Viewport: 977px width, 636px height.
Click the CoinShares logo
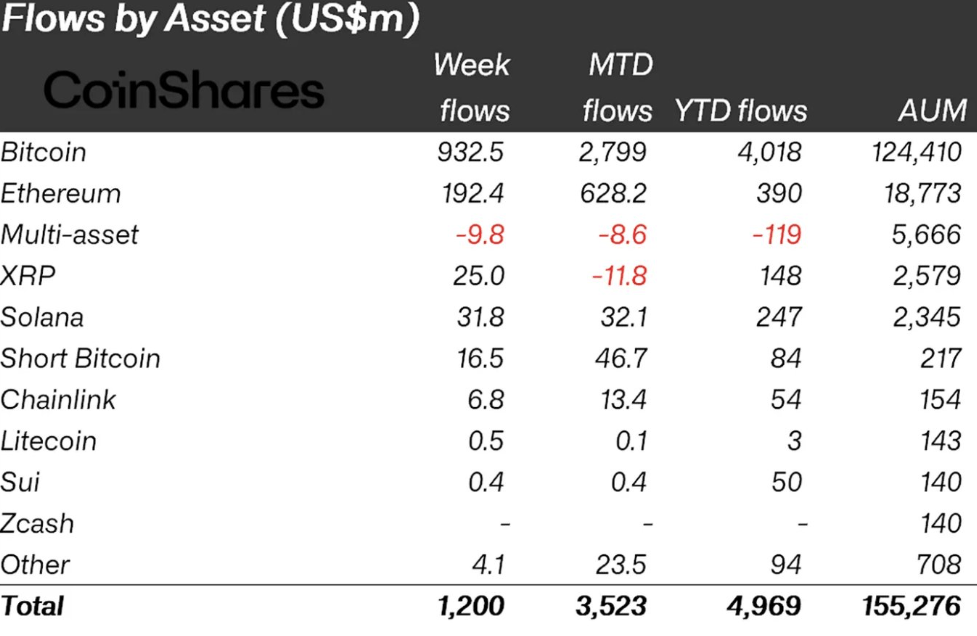pyautogui.click(x=184, y=92)
